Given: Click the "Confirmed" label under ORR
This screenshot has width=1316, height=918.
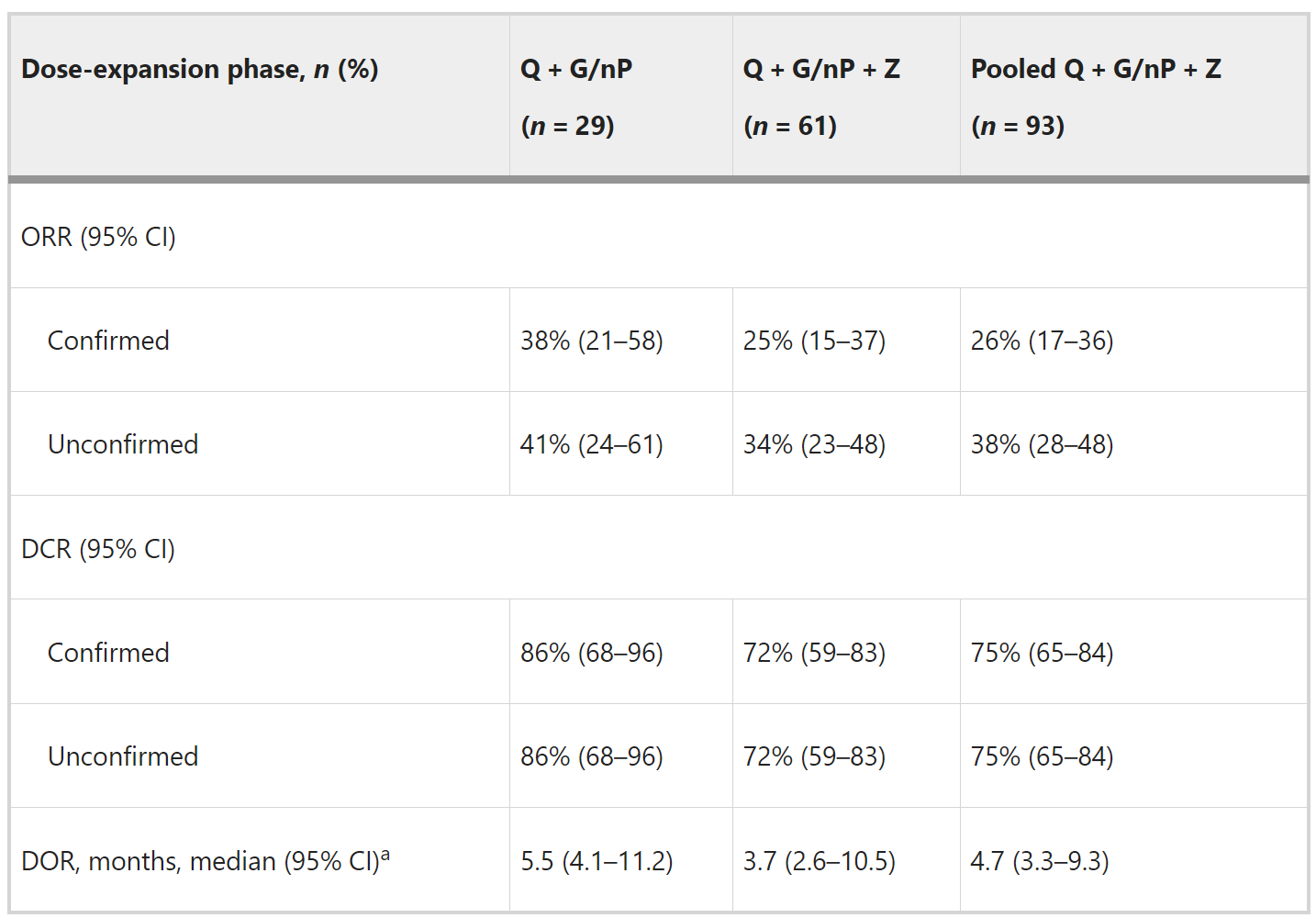Looking at the screenshot, I should click(108, 341).
